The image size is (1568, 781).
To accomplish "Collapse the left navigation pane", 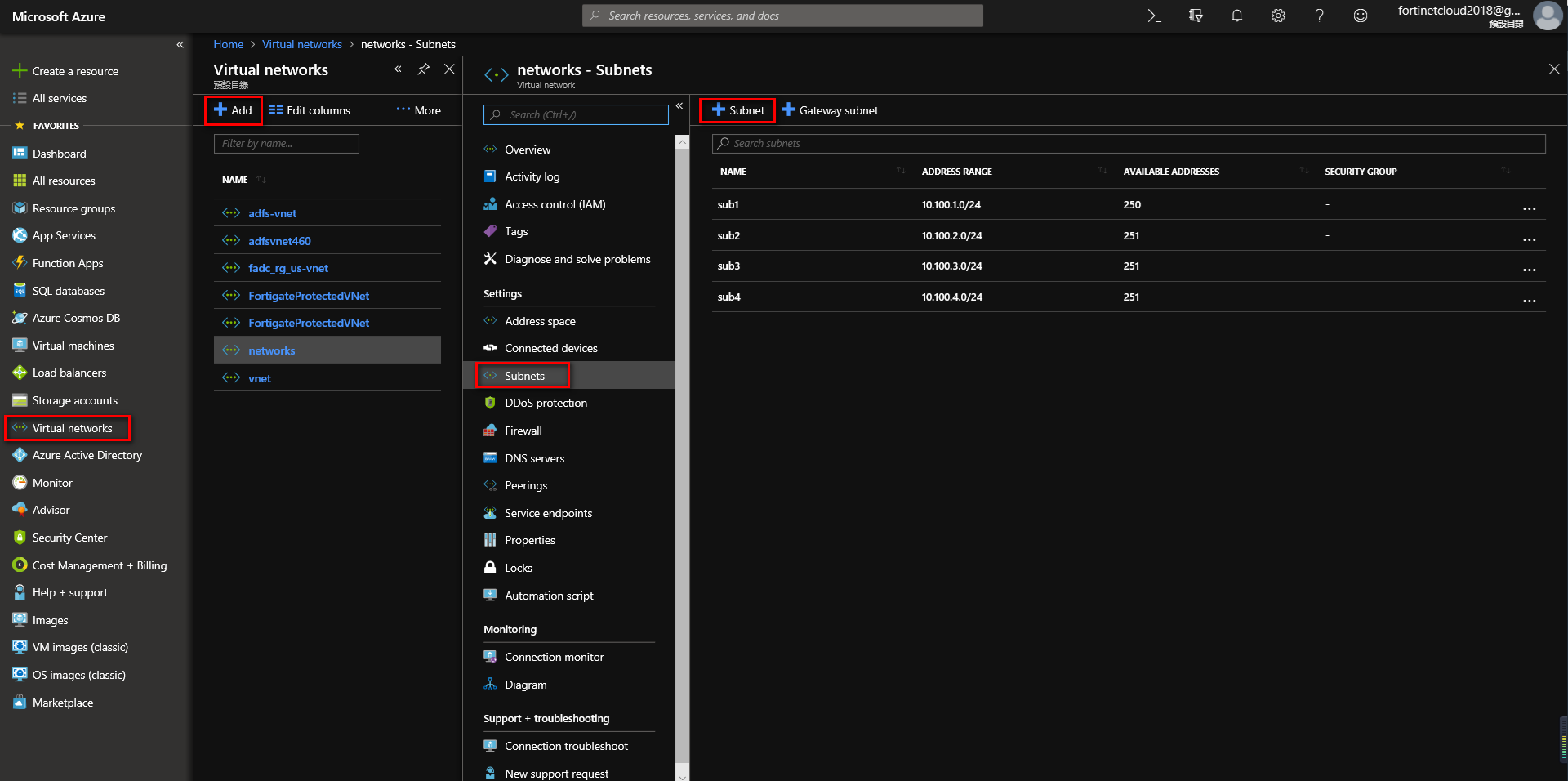I will 180,44.
